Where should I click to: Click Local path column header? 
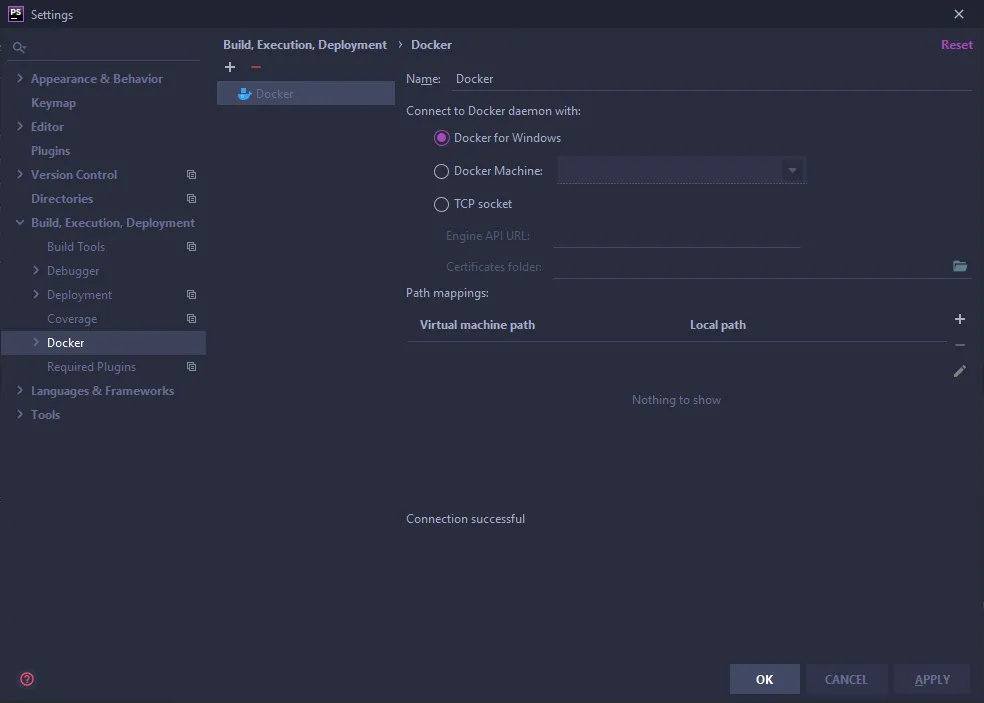tap(718, 325)
